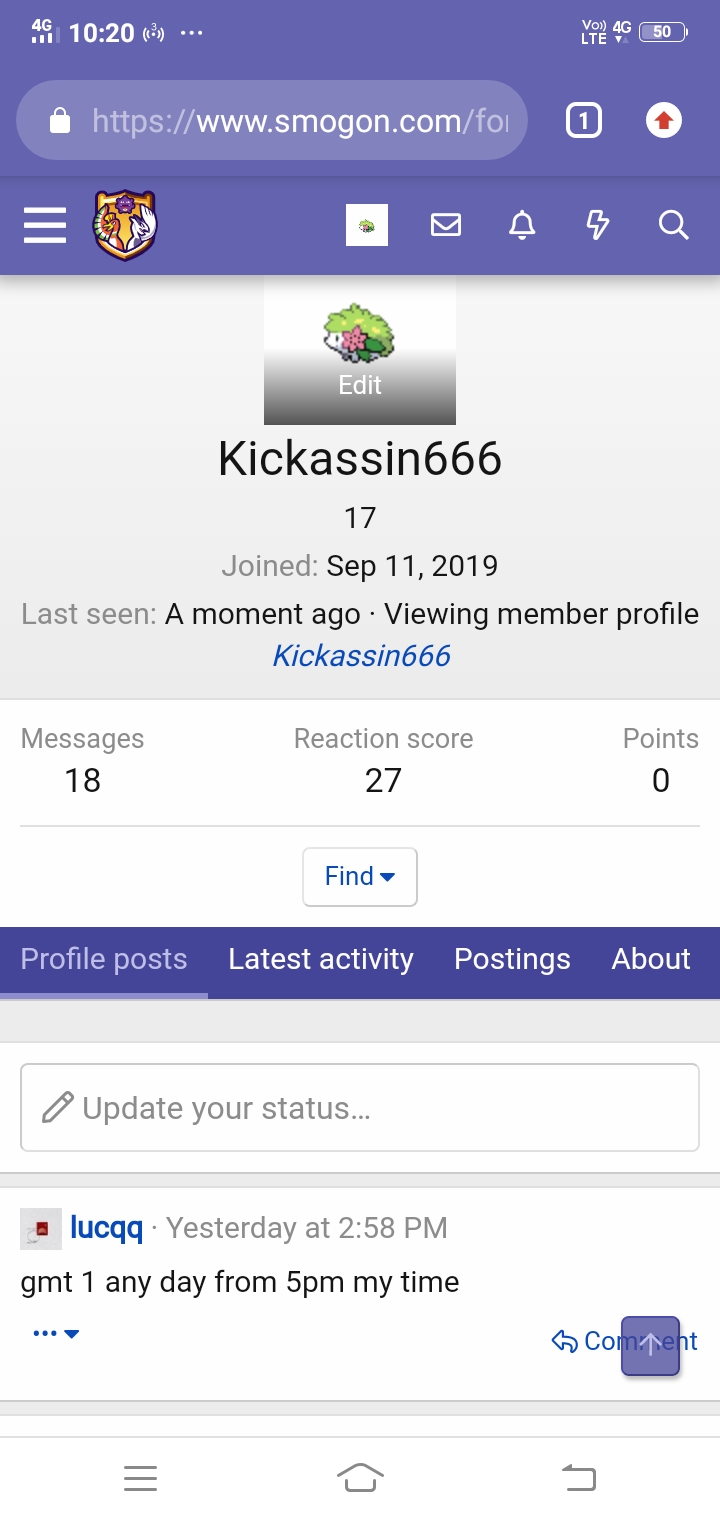
Task: Edit the profile avatar
Action: pyautogui.click(x=360, y=385)
